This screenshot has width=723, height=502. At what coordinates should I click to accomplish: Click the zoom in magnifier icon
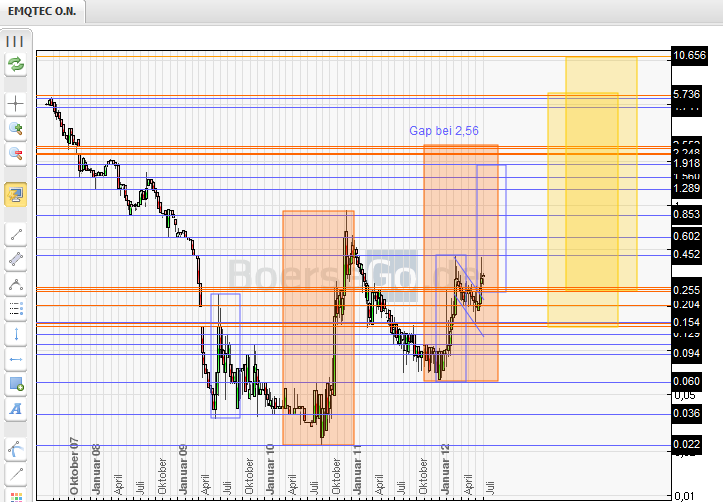coord(16,129)
